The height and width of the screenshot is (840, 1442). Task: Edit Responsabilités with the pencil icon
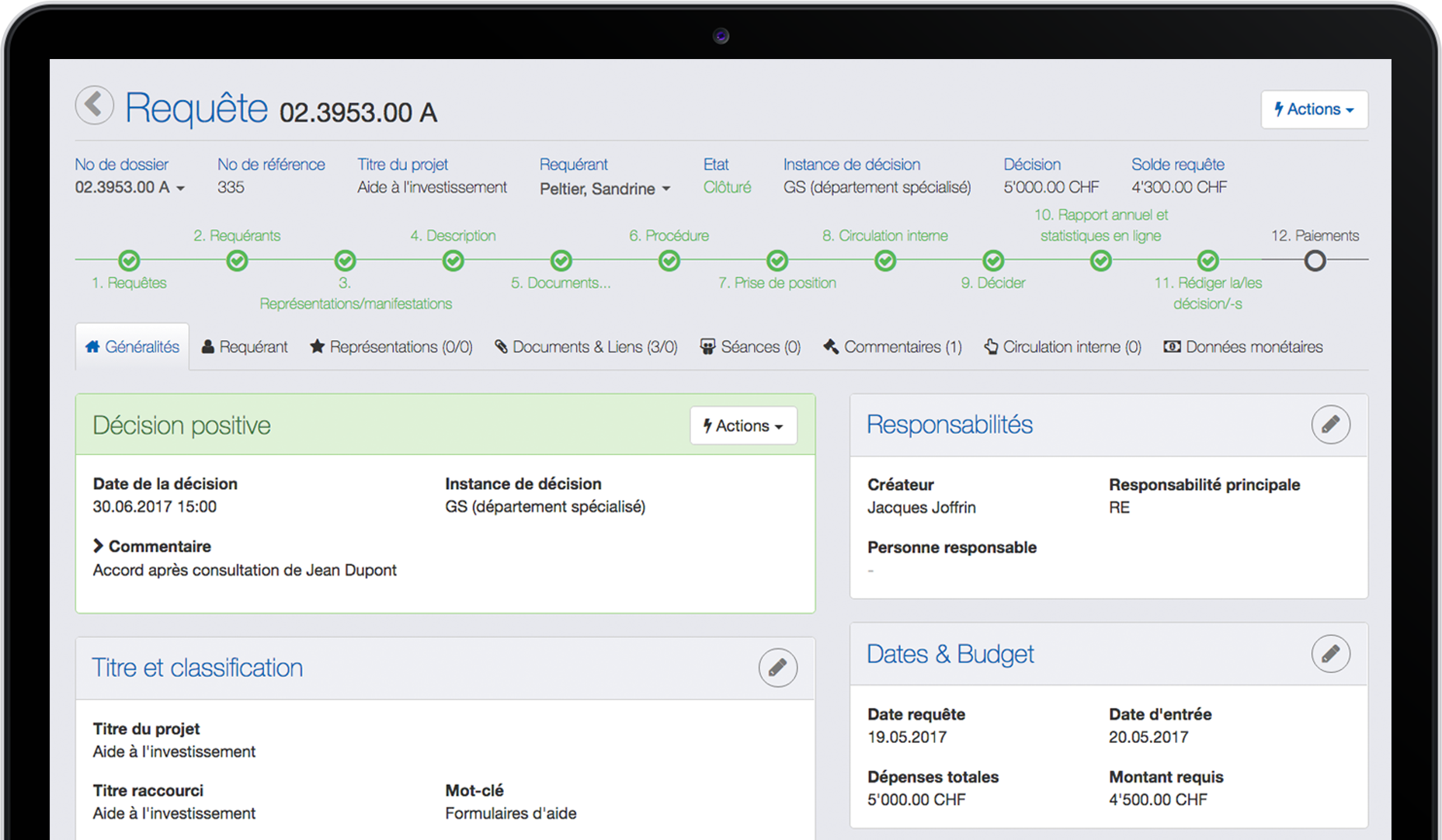[1330, 425]
